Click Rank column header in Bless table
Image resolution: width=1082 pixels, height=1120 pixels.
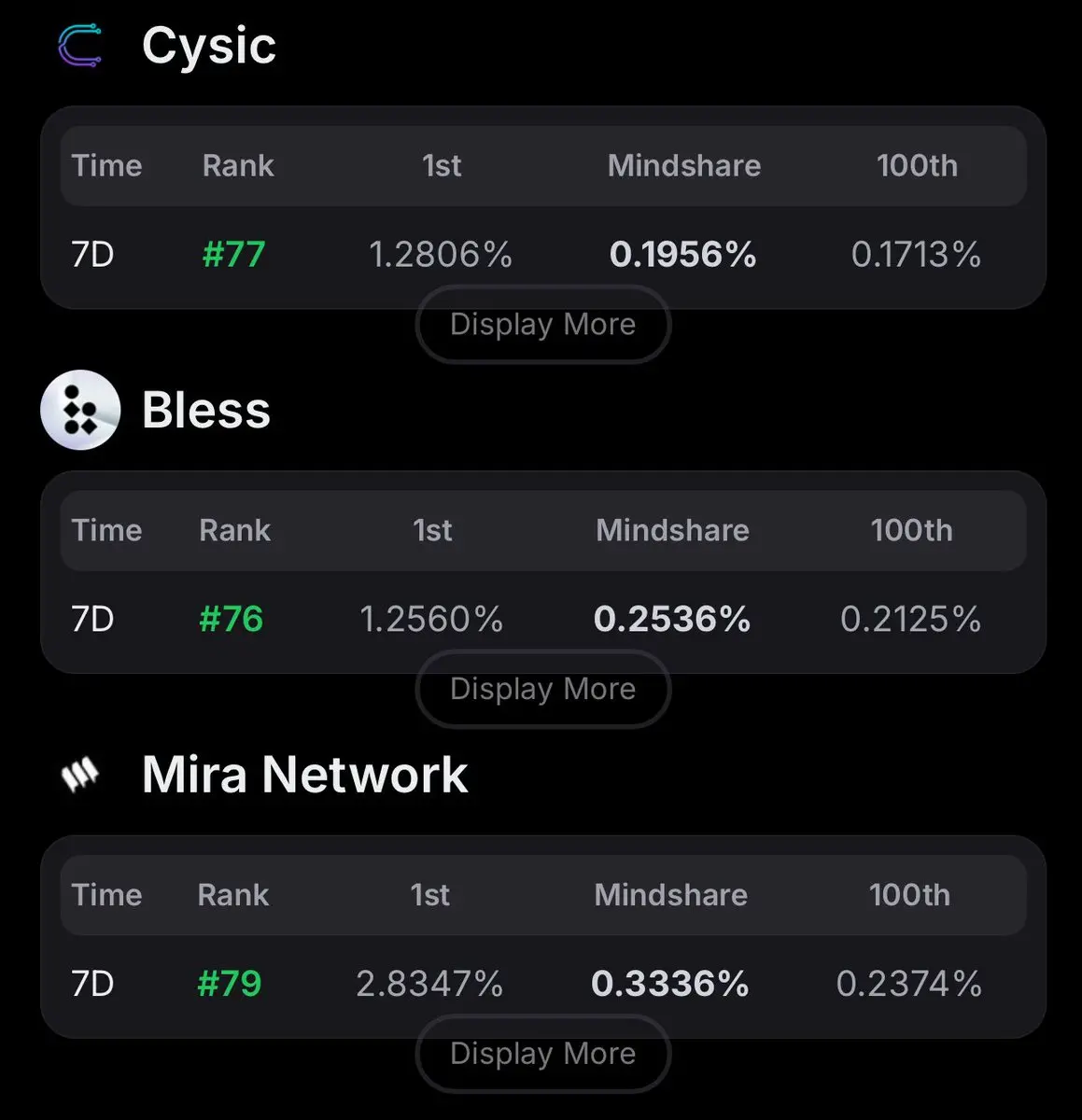point(234,530)
